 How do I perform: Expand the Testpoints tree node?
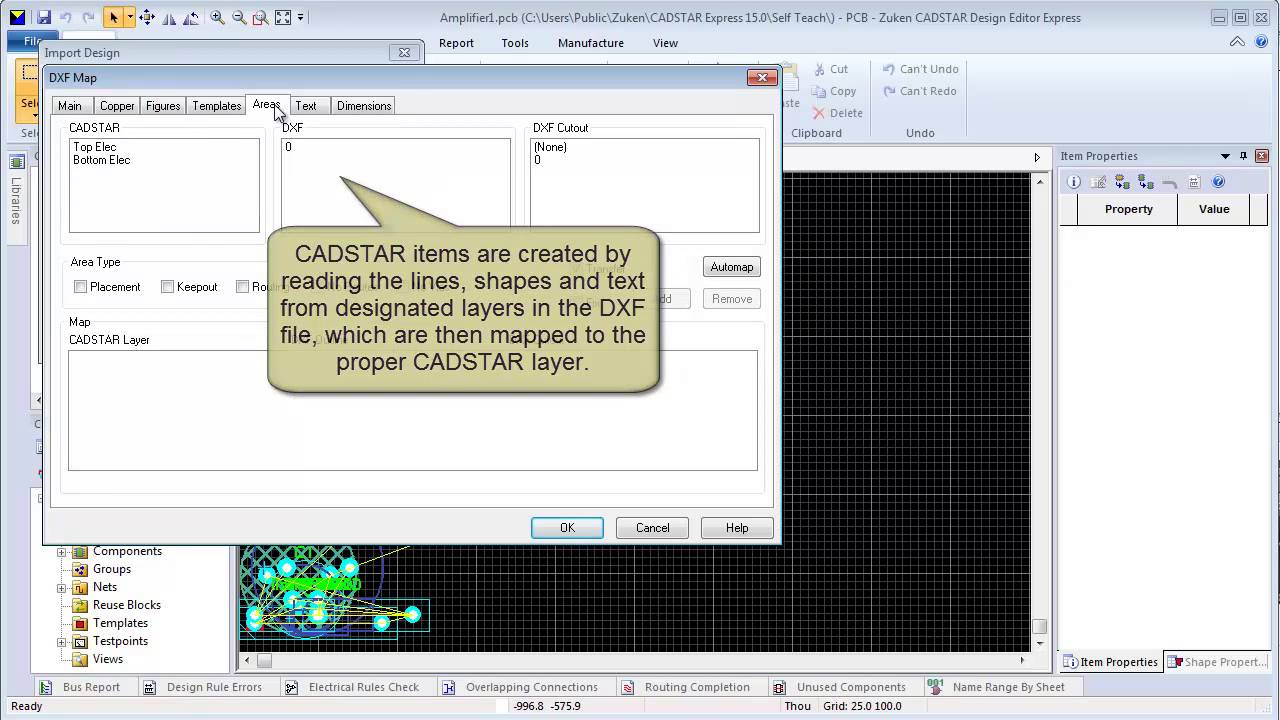pyautogui.click(x=61, y=641)
